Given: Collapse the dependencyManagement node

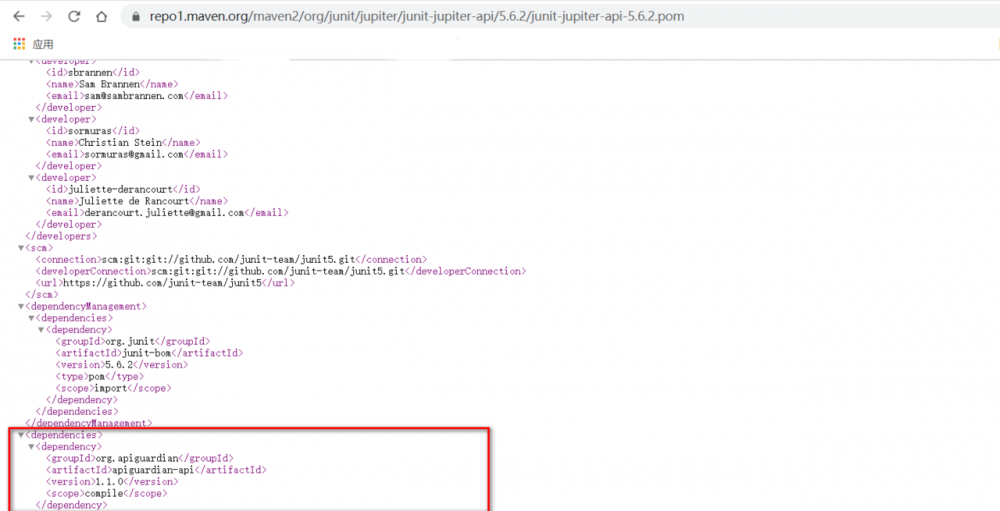Looking at the screenshot, I should pyautogui.click(x=21, y=306).
